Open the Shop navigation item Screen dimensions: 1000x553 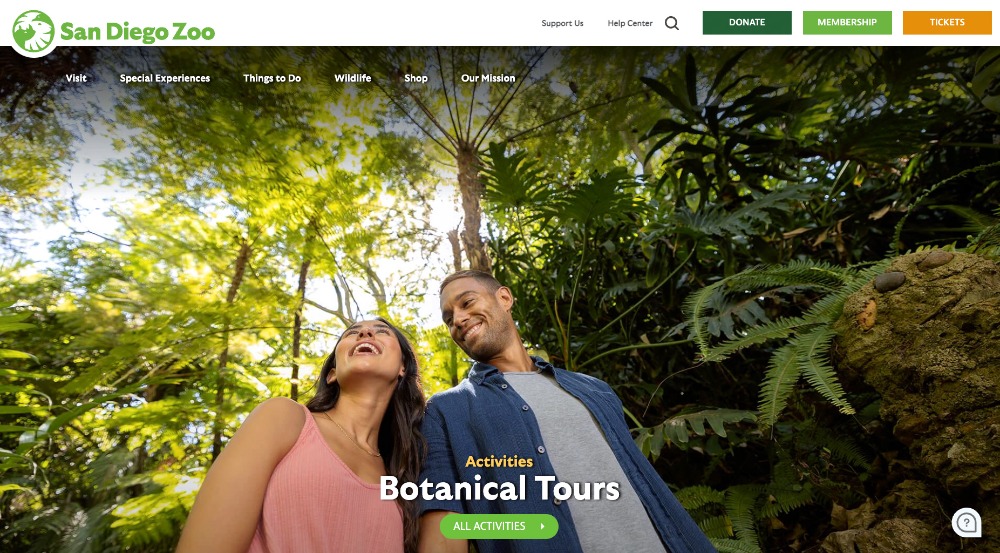tap(416, 78)
